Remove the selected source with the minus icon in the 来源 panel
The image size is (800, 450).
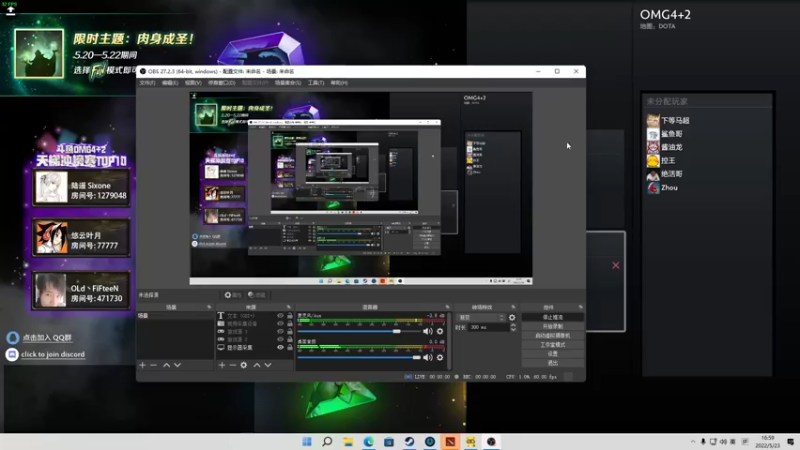(233, 365)
